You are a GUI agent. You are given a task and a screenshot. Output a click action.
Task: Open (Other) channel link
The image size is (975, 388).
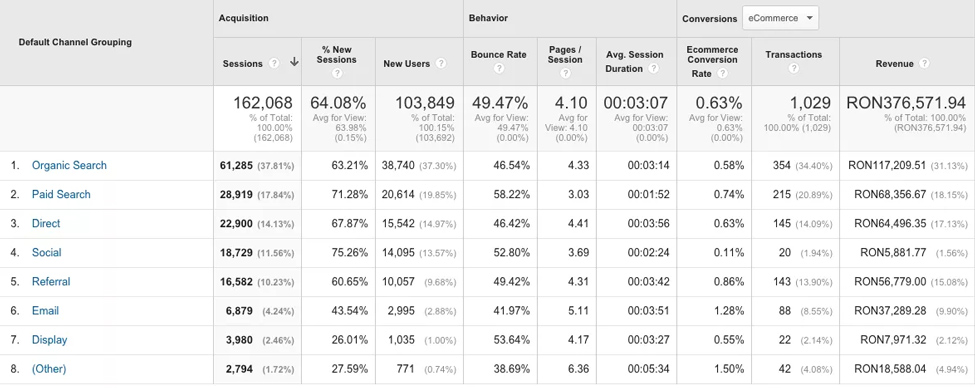coord(49,369)
